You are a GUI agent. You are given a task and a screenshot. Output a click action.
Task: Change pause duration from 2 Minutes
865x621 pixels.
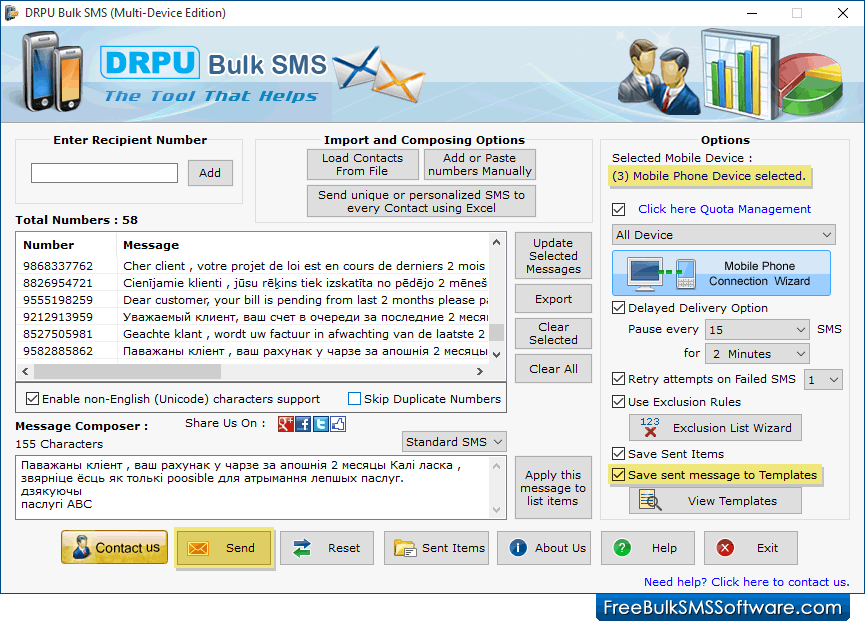point(757,353)
